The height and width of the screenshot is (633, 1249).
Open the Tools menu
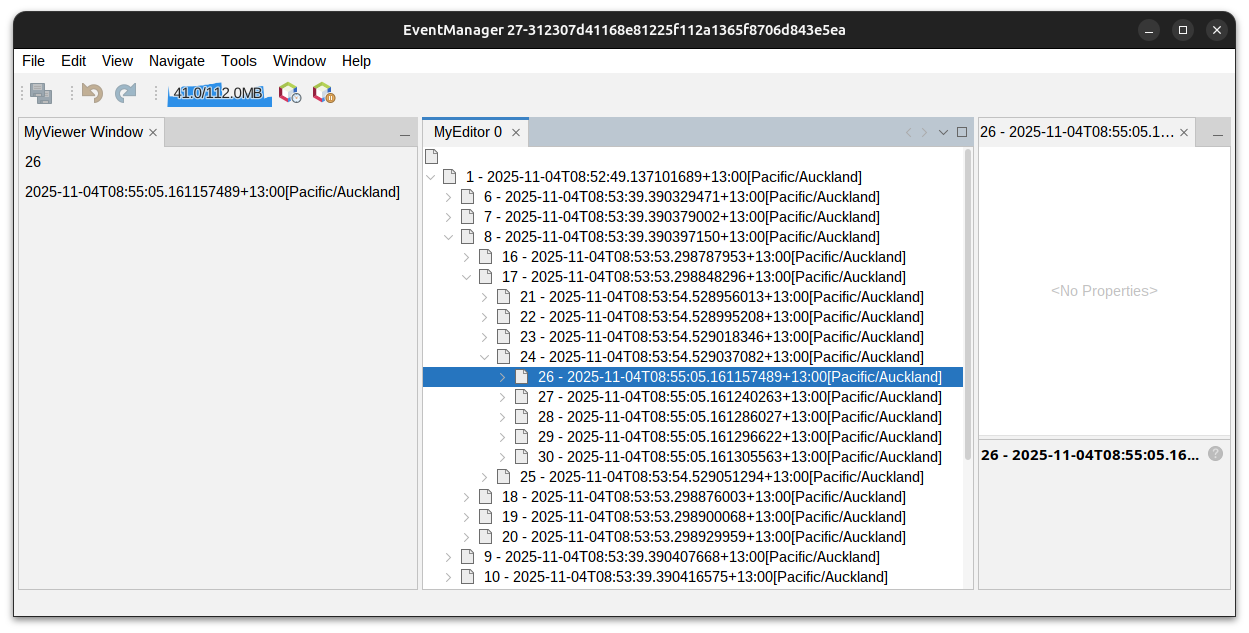pyautogui.click(x=239, y=61)
